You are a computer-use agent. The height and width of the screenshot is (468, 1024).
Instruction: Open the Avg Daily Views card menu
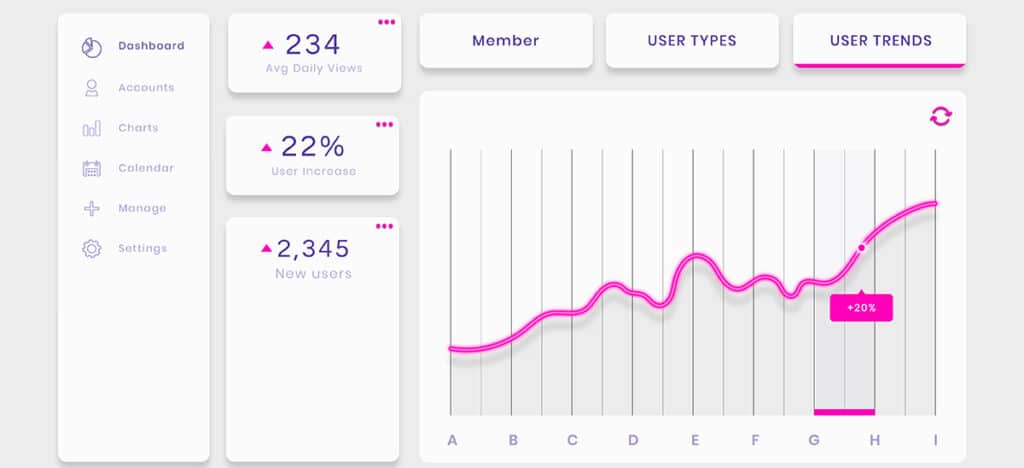coord(385,22)
